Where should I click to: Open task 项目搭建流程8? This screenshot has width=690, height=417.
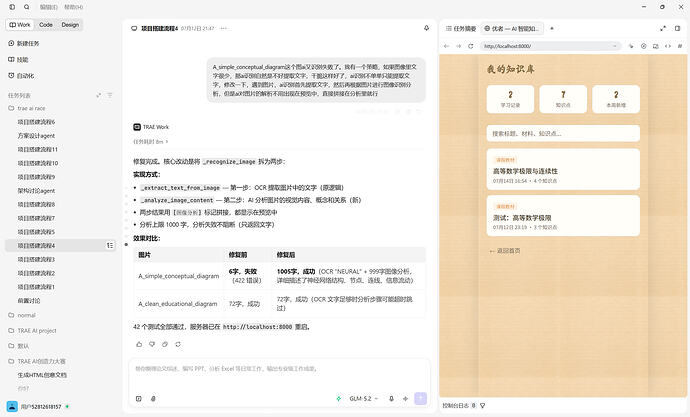(x=36, y=204)
